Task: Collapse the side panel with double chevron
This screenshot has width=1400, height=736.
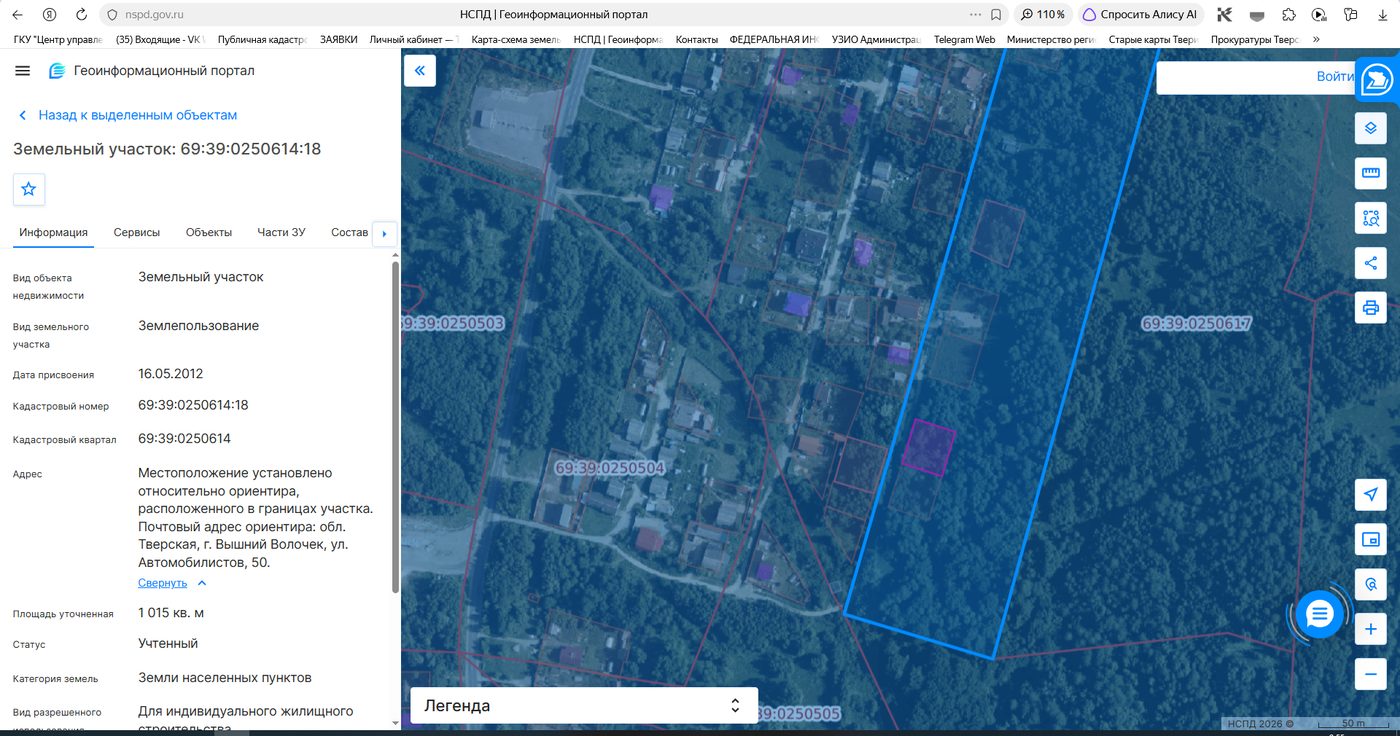Action: (x=420, y=71)
